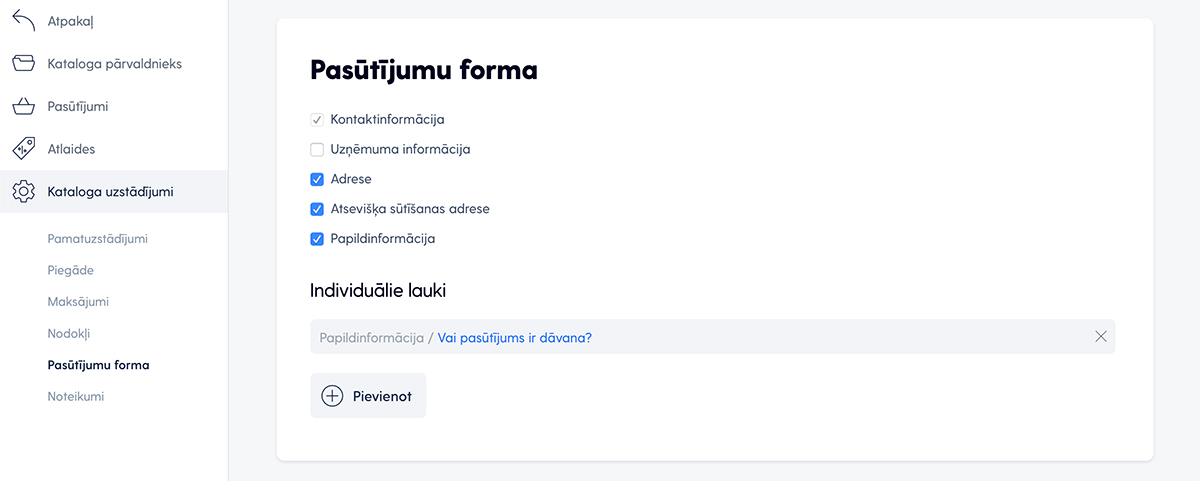Uncheck the Papildinformācija checkbox
Screen dimensions: 1200x481
pos(317,239)
